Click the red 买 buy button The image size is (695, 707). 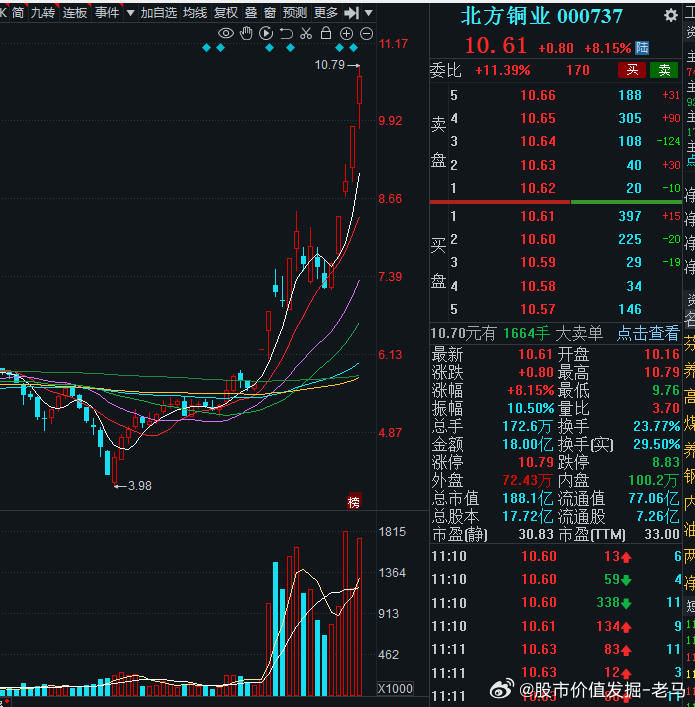[x=632, y=70]
